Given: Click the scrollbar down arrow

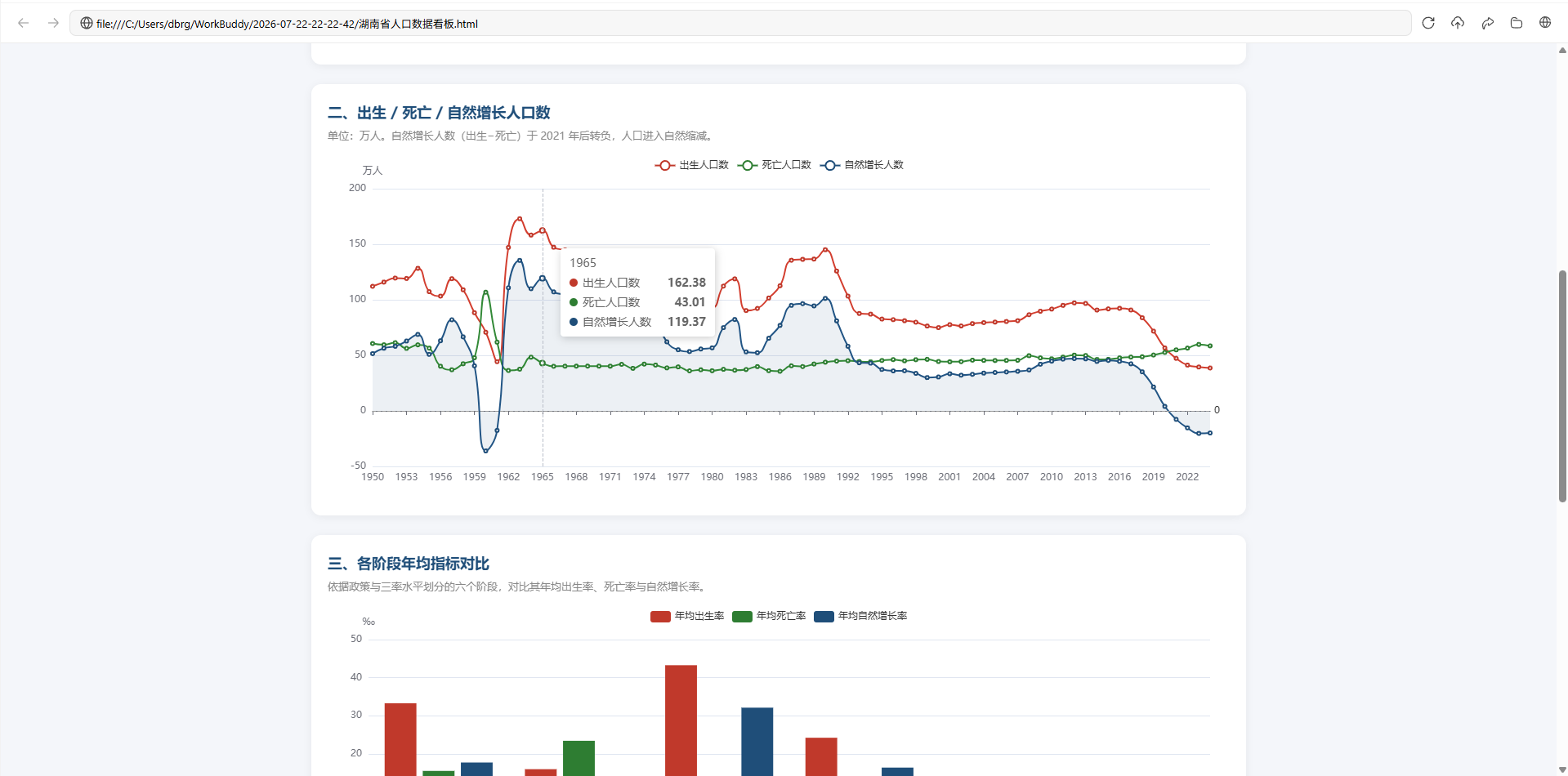Looking at the screenshot, I should click(x=1562, y=769).
